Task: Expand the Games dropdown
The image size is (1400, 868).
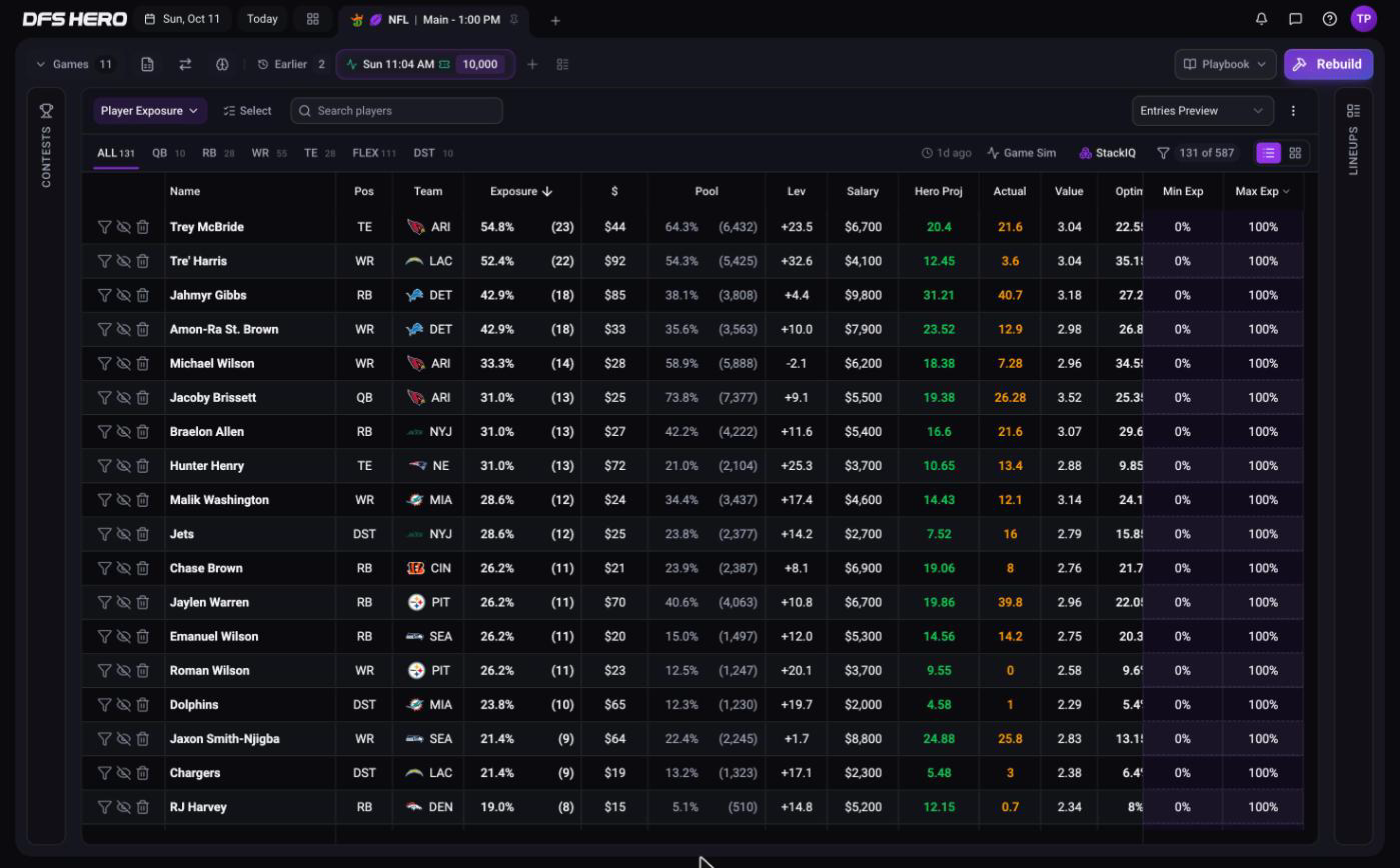Action: 75,64
